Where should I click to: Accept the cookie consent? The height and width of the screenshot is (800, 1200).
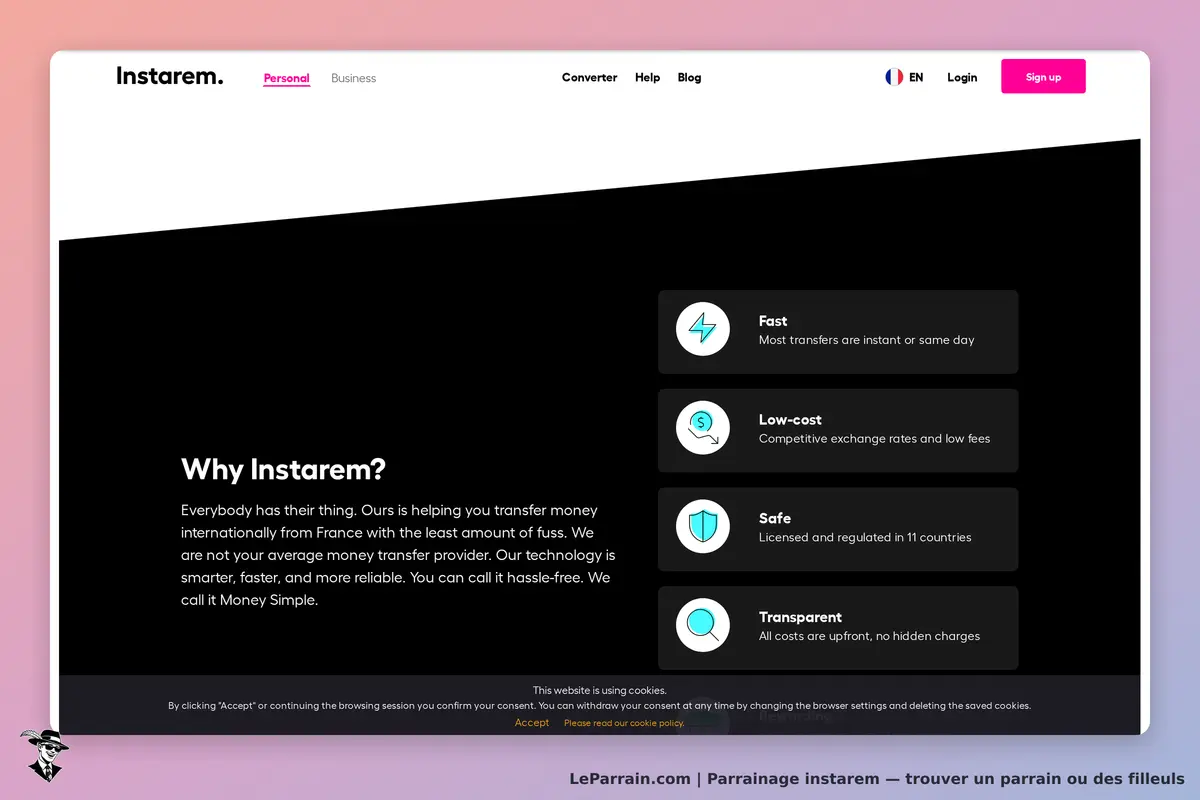(x=532, y=722)
